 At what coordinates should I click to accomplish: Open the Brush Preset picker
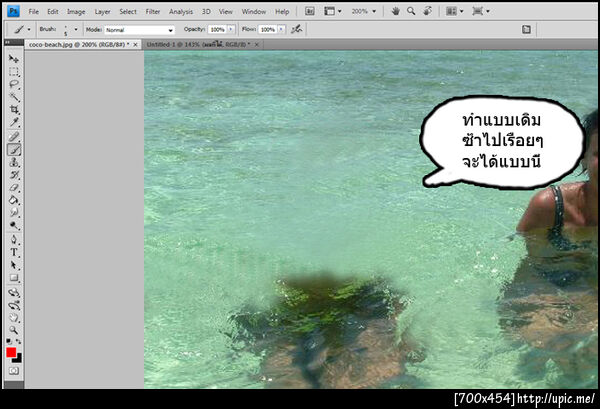(x=70, y=29)
